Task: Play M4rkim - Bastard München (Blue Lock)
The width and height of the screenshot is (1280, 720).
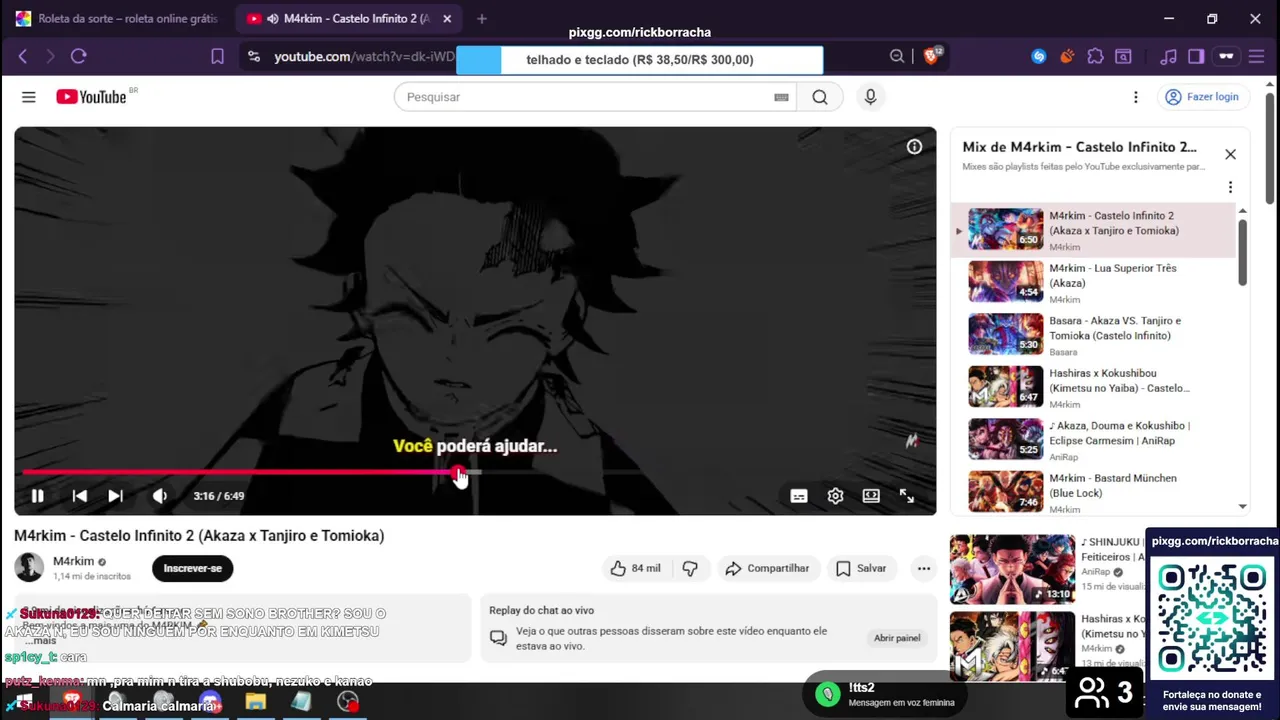Action: click(1093, 492)
